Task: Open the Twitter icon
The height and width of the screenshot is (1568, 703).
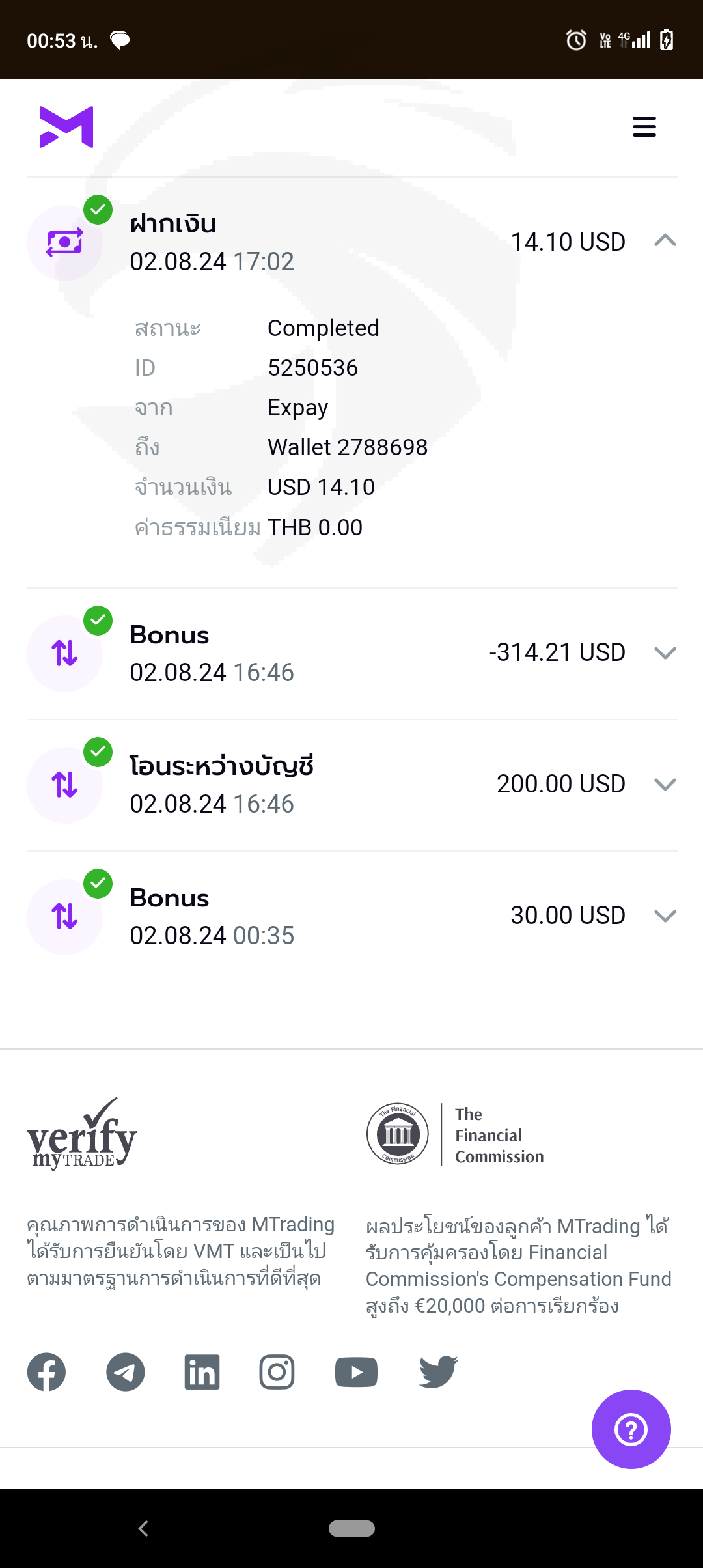Action: pyautogui.click(x=438, y=1372)
